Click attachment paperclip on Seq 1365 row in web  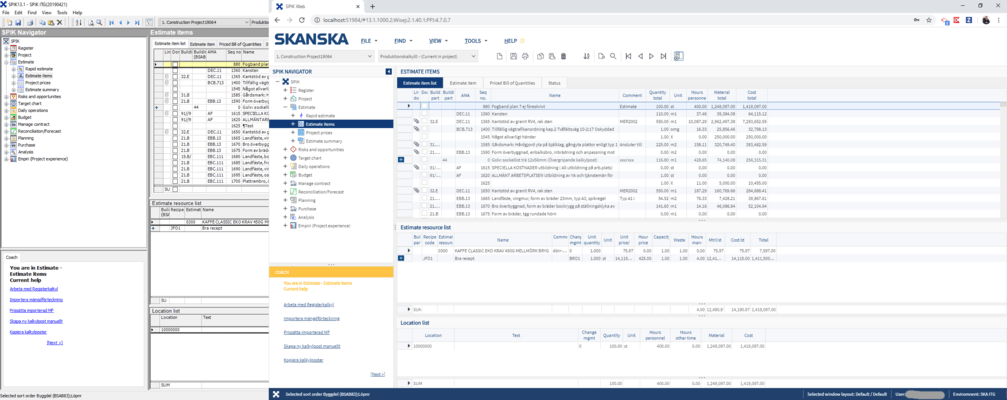pos(416,121)
